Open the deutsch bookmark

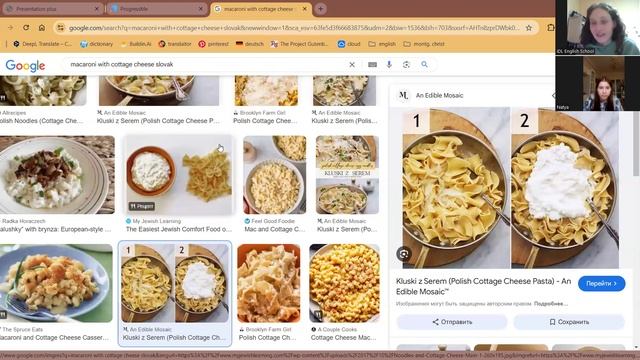click(249, 44)
